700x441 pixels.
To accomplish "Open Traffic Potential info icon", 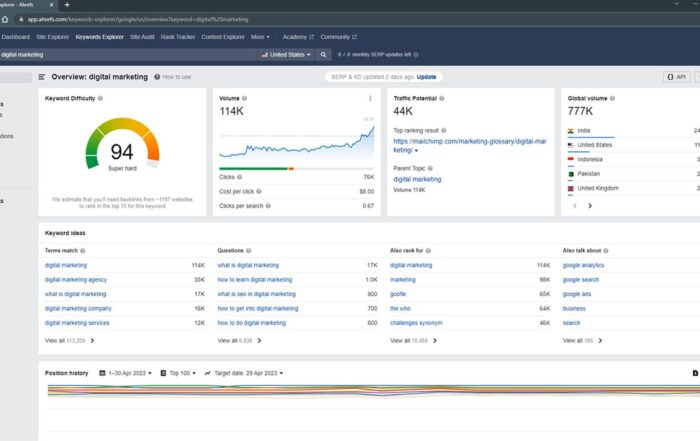I will click(442, 98).
